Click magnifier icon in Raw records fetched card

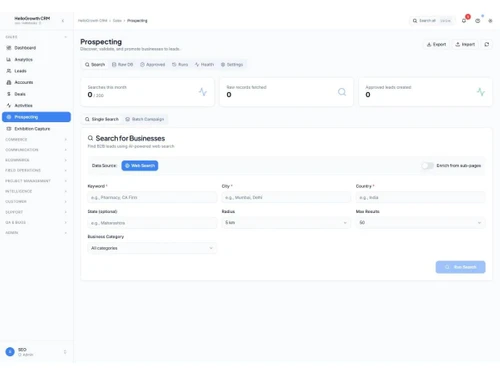342,92
